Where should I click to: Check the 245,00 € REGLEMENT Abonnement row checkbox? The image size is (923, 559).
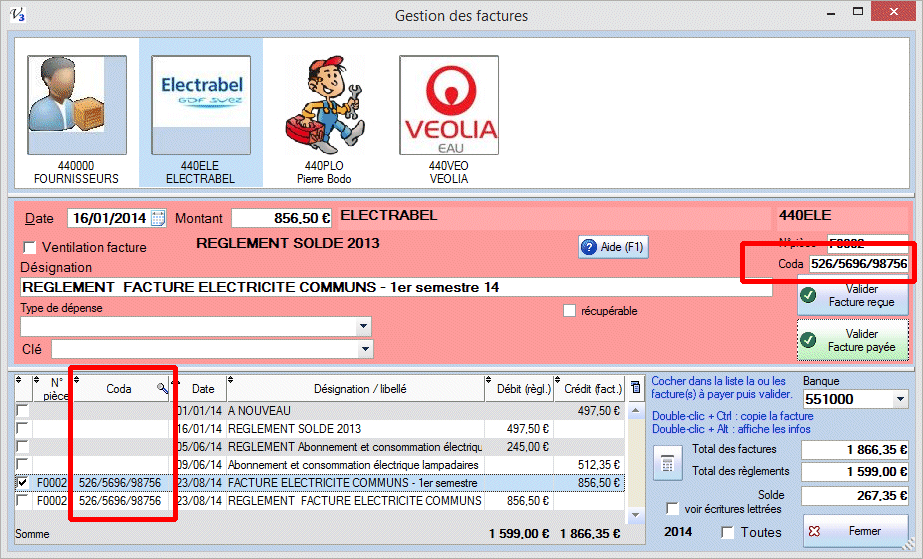[22, 447]
